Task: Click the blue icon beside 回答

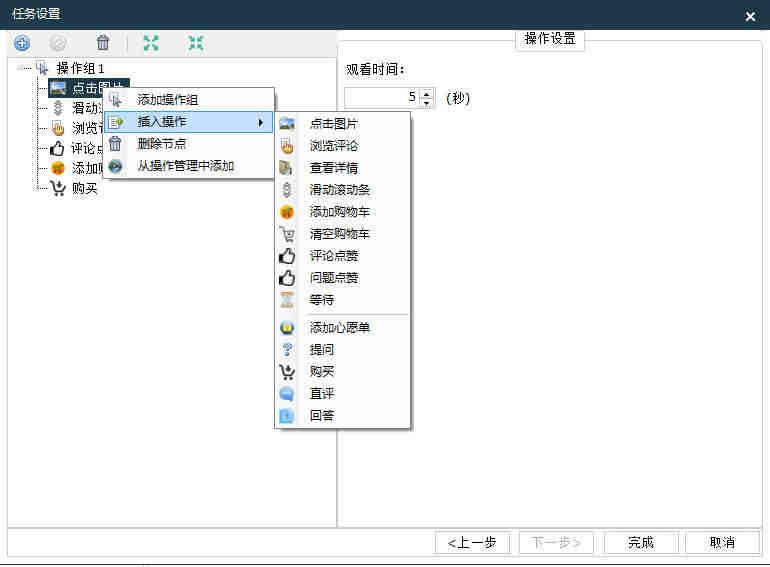Action: (x=287, y=416)
